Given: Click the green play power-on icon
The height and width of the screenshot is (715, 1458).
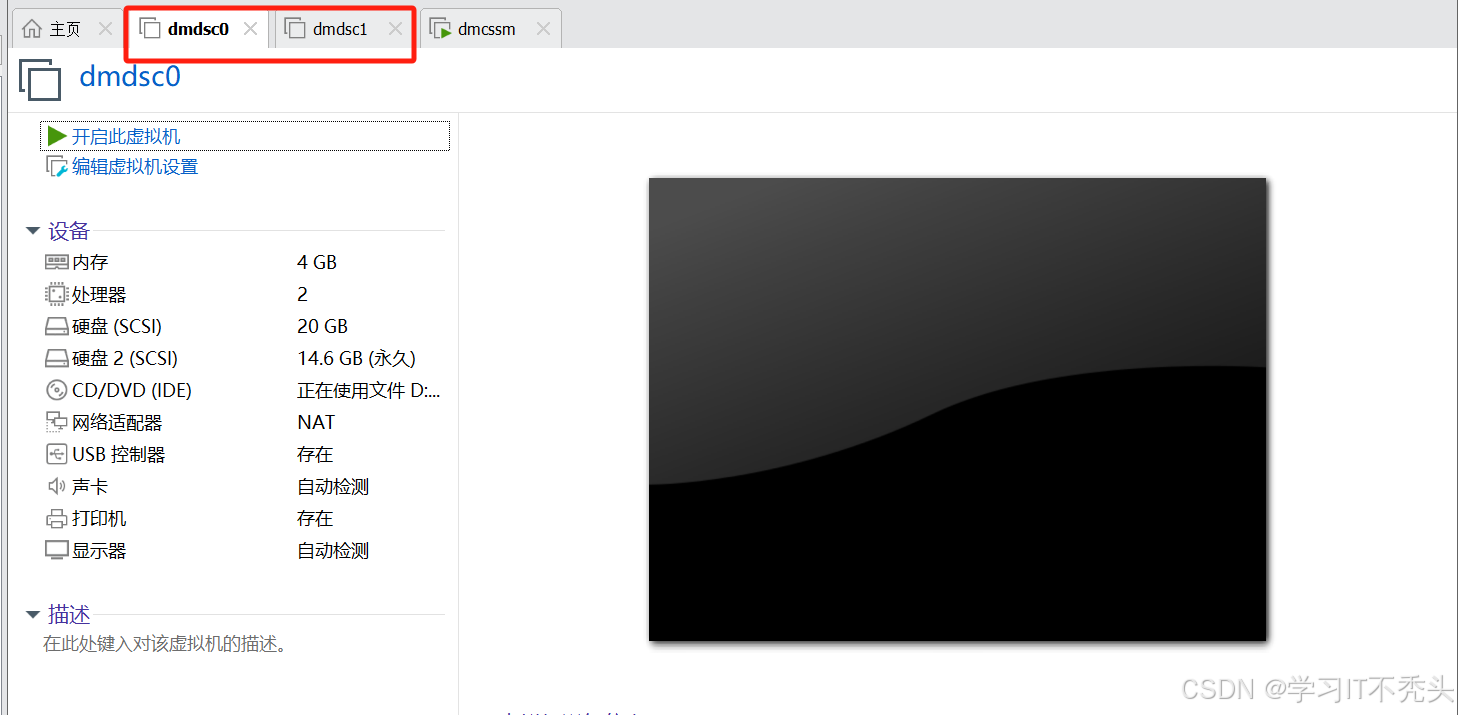Looking at the screenshot, I should (x=57, y=136).
